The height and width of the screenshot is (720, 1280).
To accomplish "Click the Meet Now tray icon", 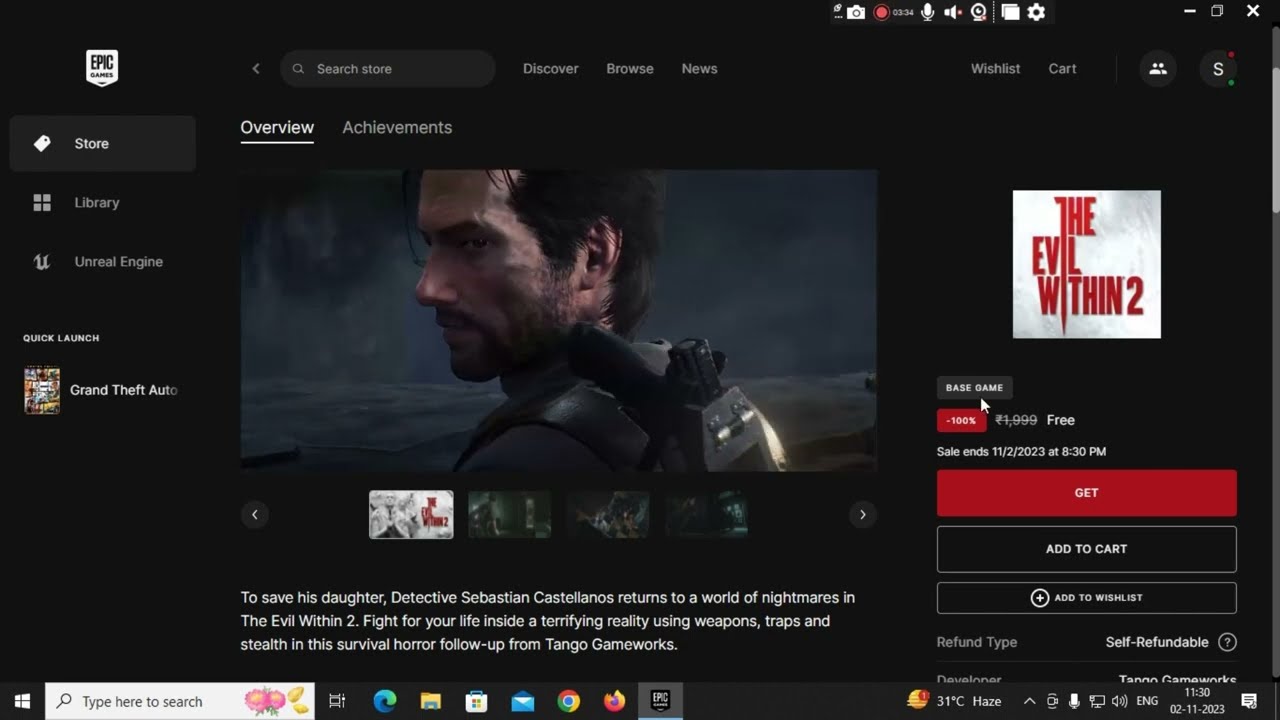I will tap(1052, 701).
